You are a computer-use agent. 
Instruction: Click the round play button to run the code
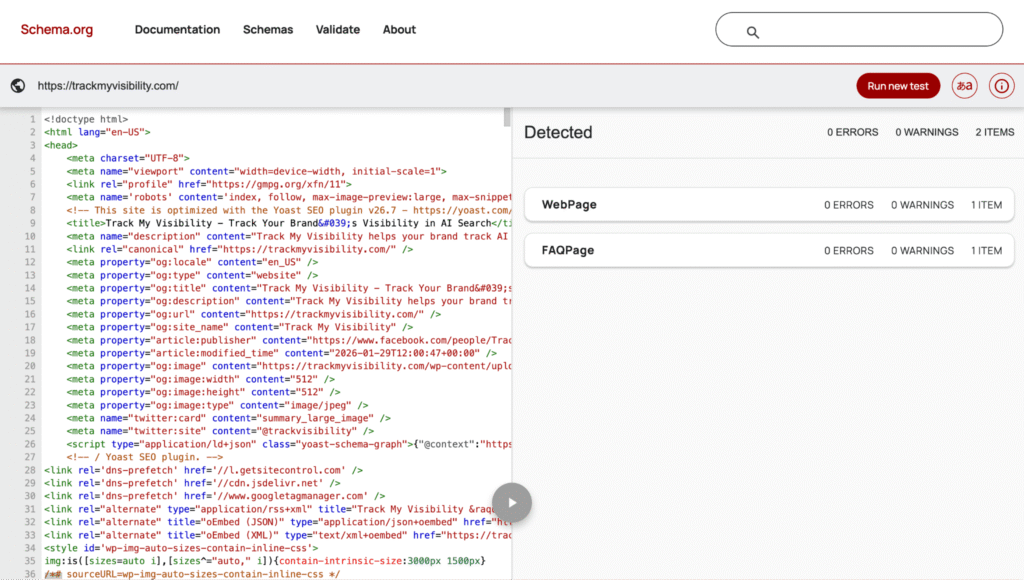click(x=512, y=502)
